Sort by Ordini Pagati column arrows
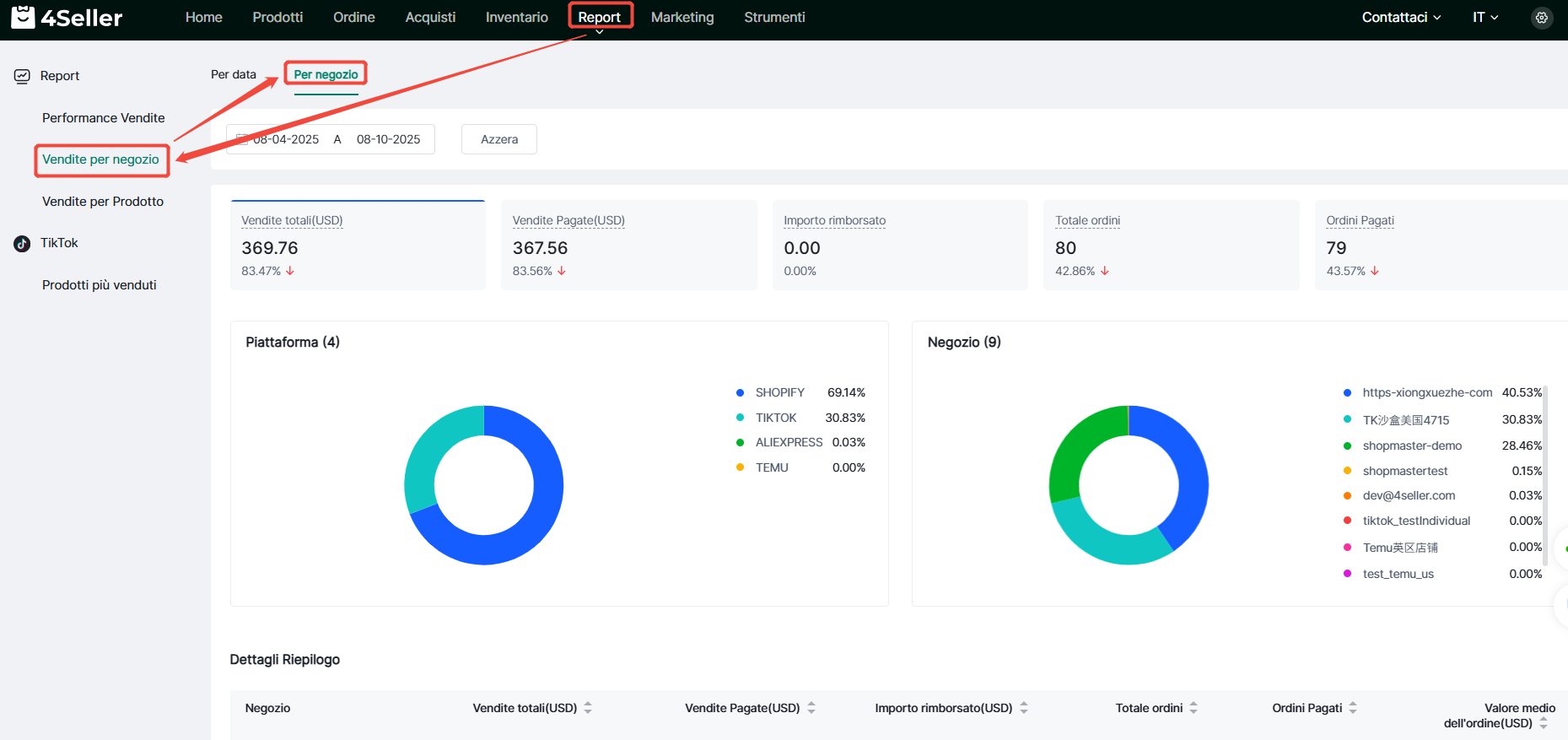Viewport: 1568px width, 740px height. pos(1352,708)
